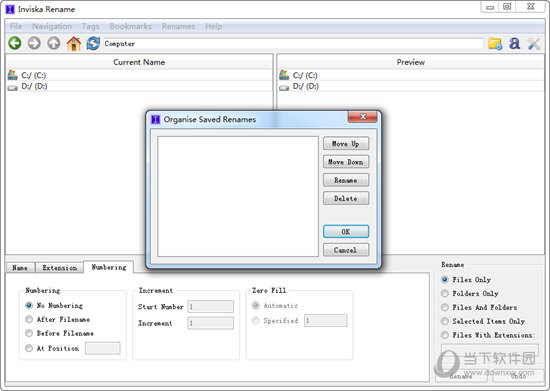Viewport: 550px width, 391px height.
Task: Click the blue letter 'a' toolbar icon
Action: 515,43
